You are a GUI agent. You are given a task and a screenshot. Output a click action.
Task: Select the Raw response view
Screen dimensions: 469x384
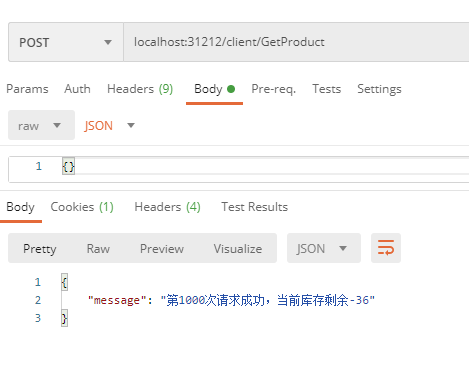(98, 249)
